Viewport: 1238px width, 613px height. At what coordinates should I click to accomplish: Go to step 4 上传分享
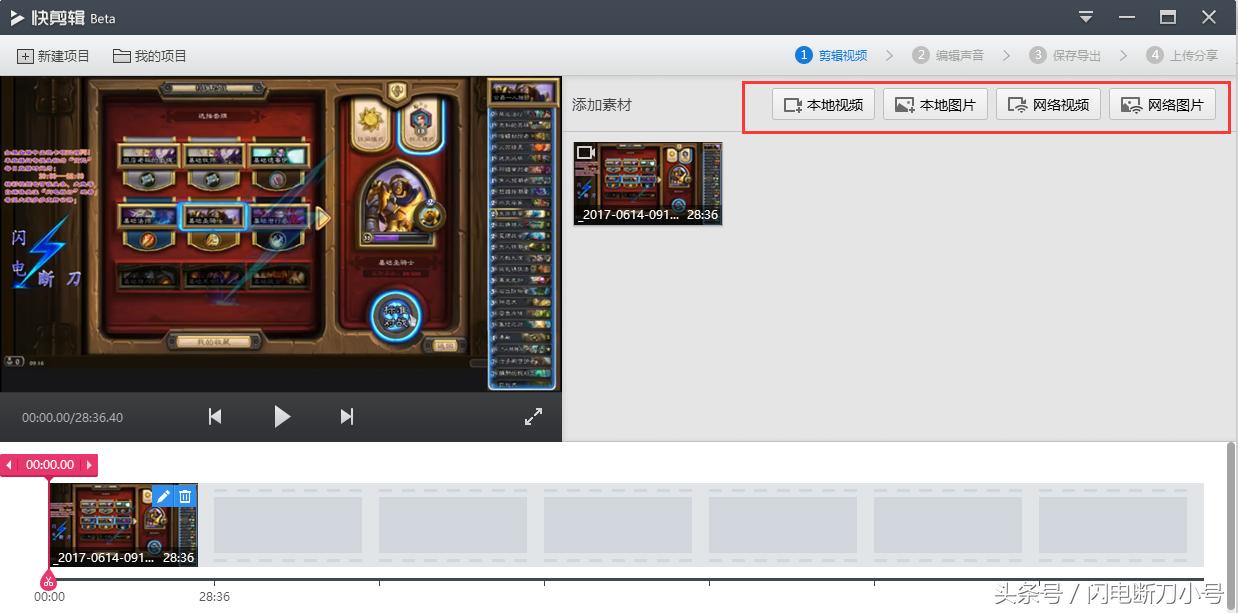click(x=1182, y=56)
